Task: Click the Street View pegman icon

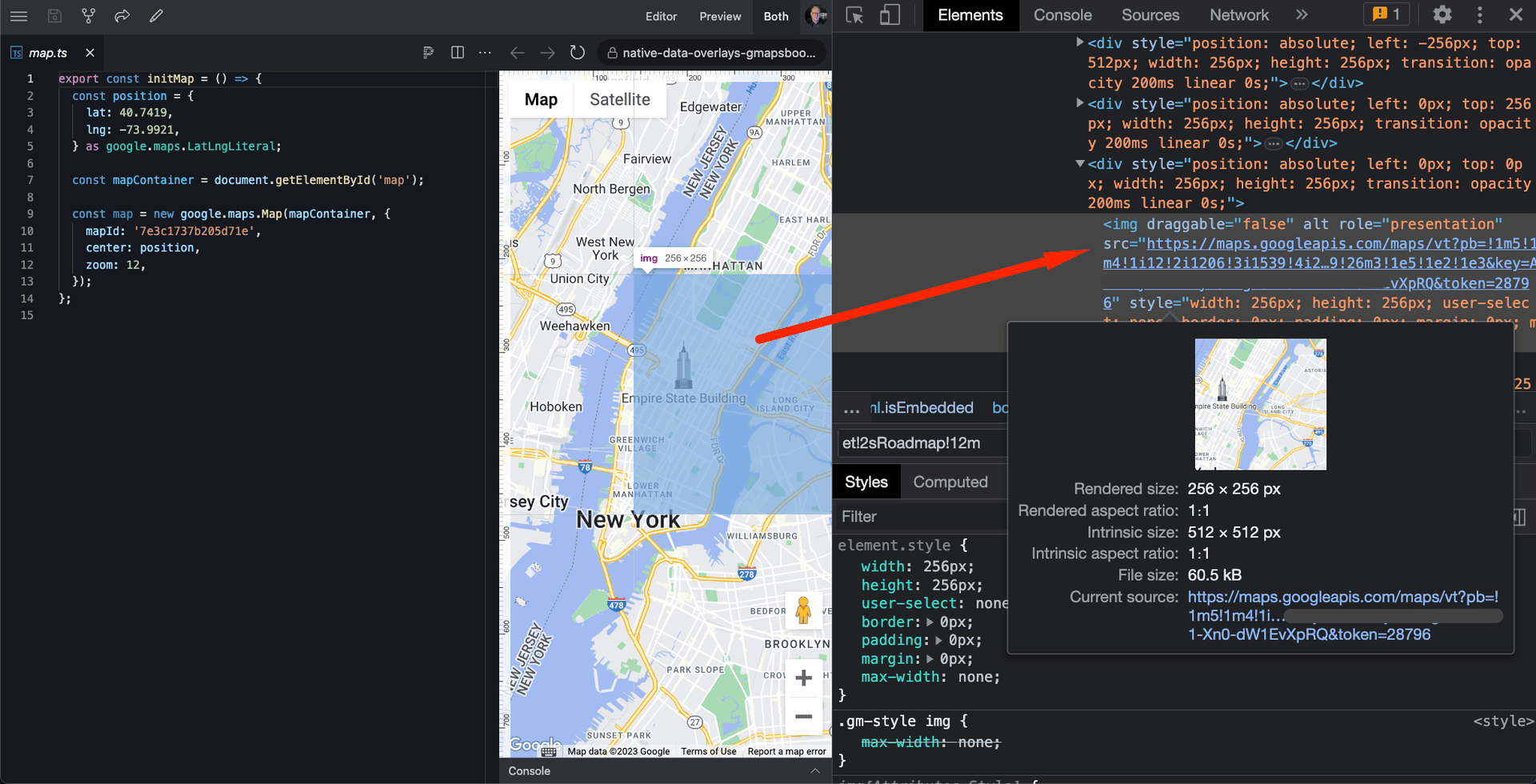Action: click(x=803, y=611)
